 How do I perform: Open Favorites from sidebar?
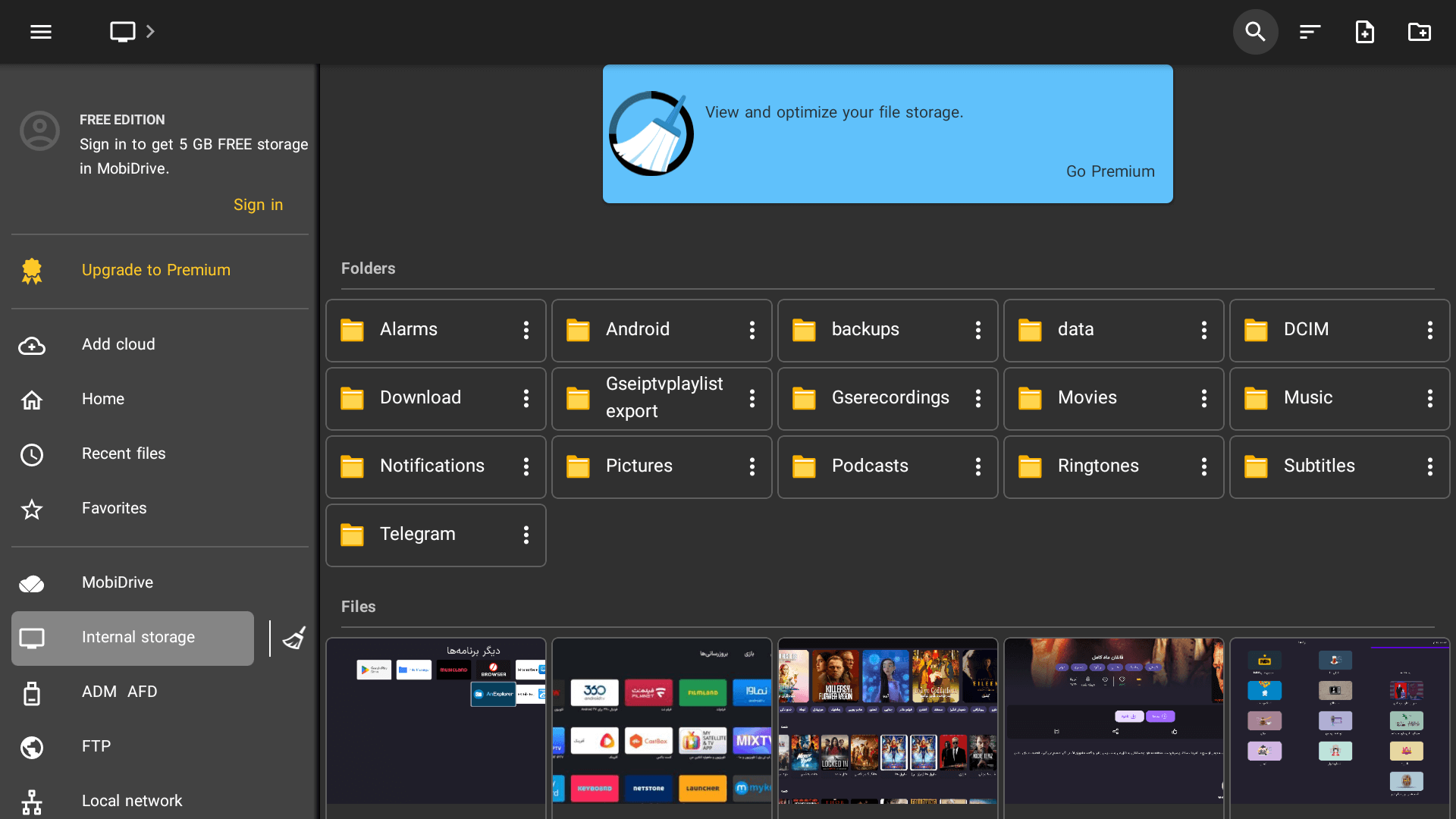pyautogui.click(x=114, y=508)
